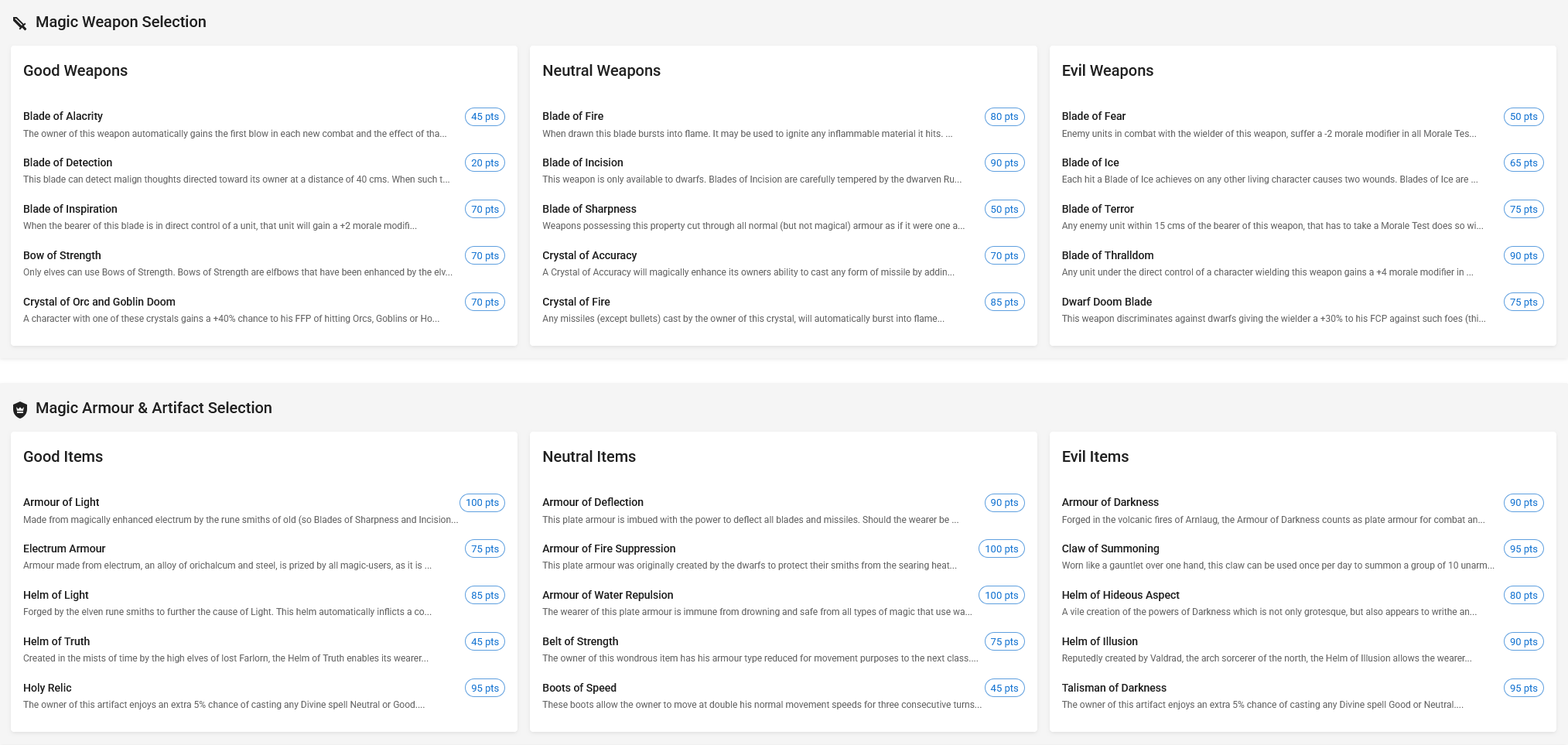Click the sword icon beside Magic Weapon Selection
Image resolution: width=1568 pixels, height=745 pixels.
20,23
